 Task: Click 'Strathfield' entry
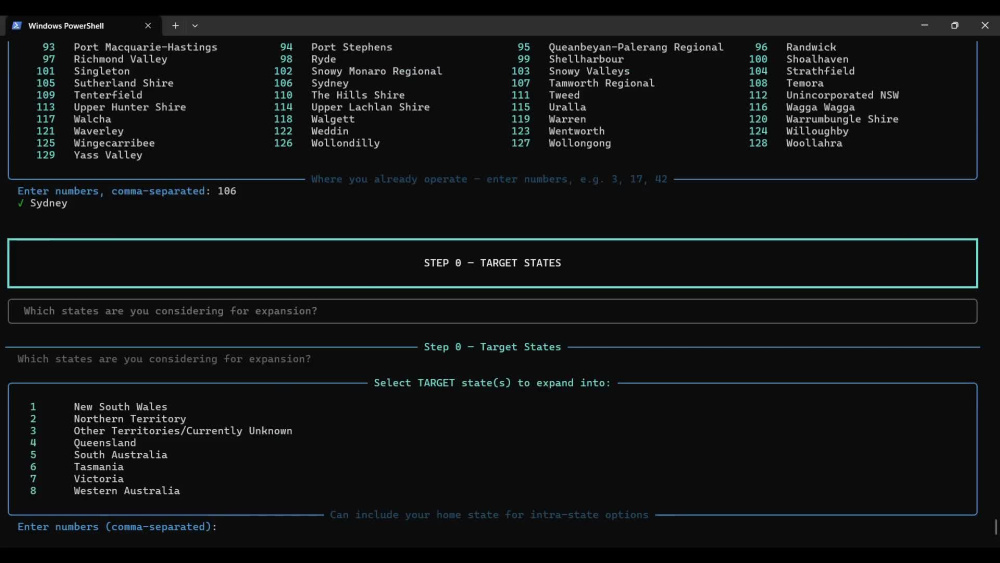[821, 71]
